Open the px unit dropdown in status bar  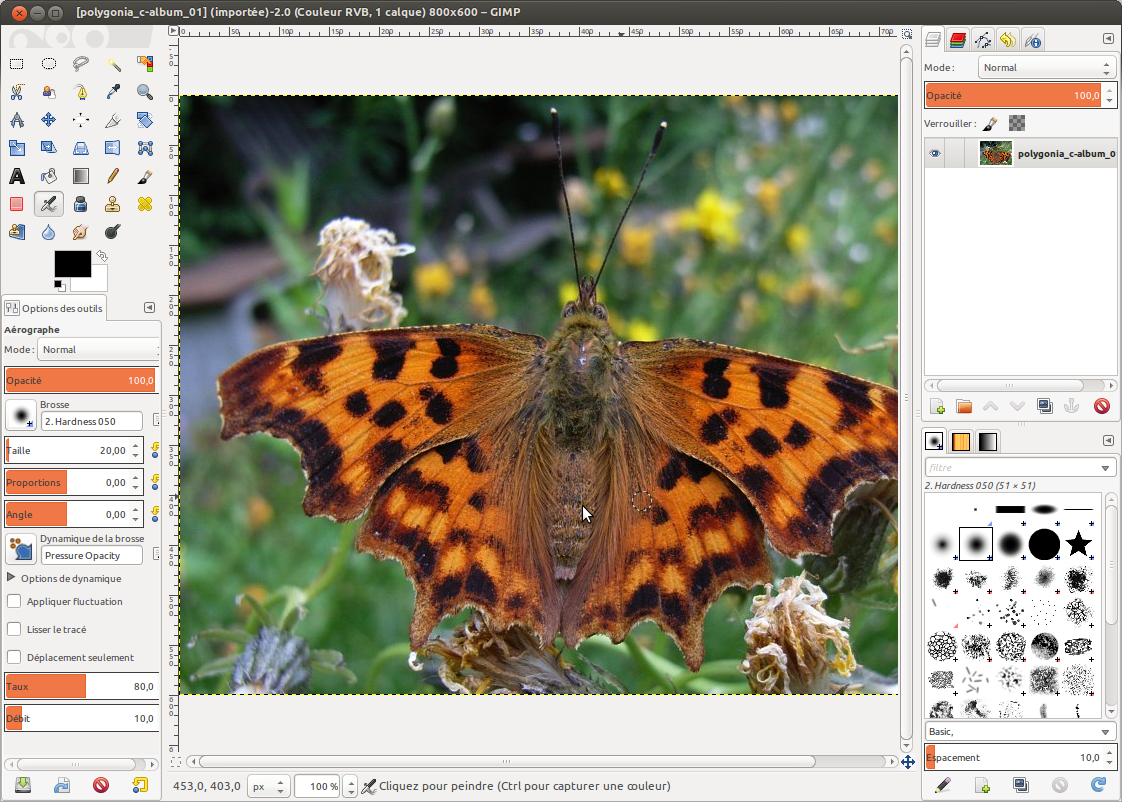[269, 787]
